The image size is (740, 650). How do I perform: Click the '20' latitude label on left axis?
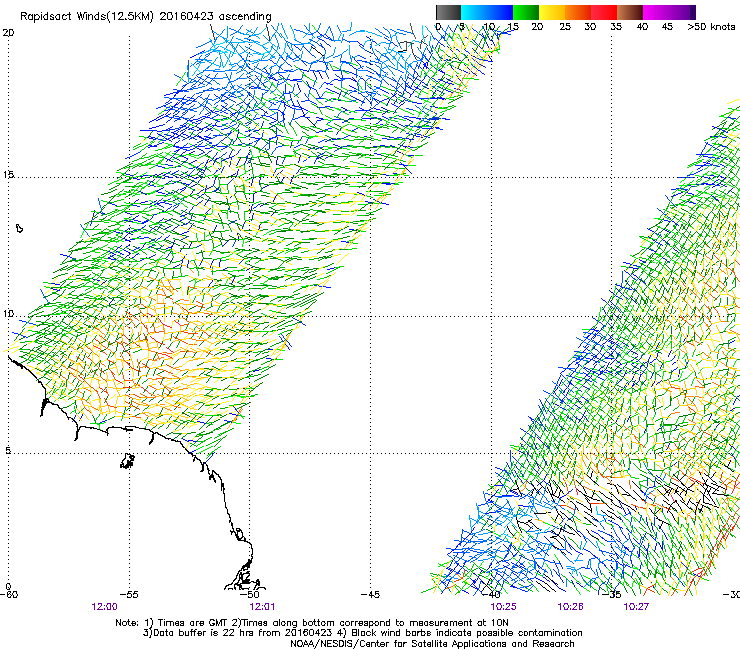[8, 33]
